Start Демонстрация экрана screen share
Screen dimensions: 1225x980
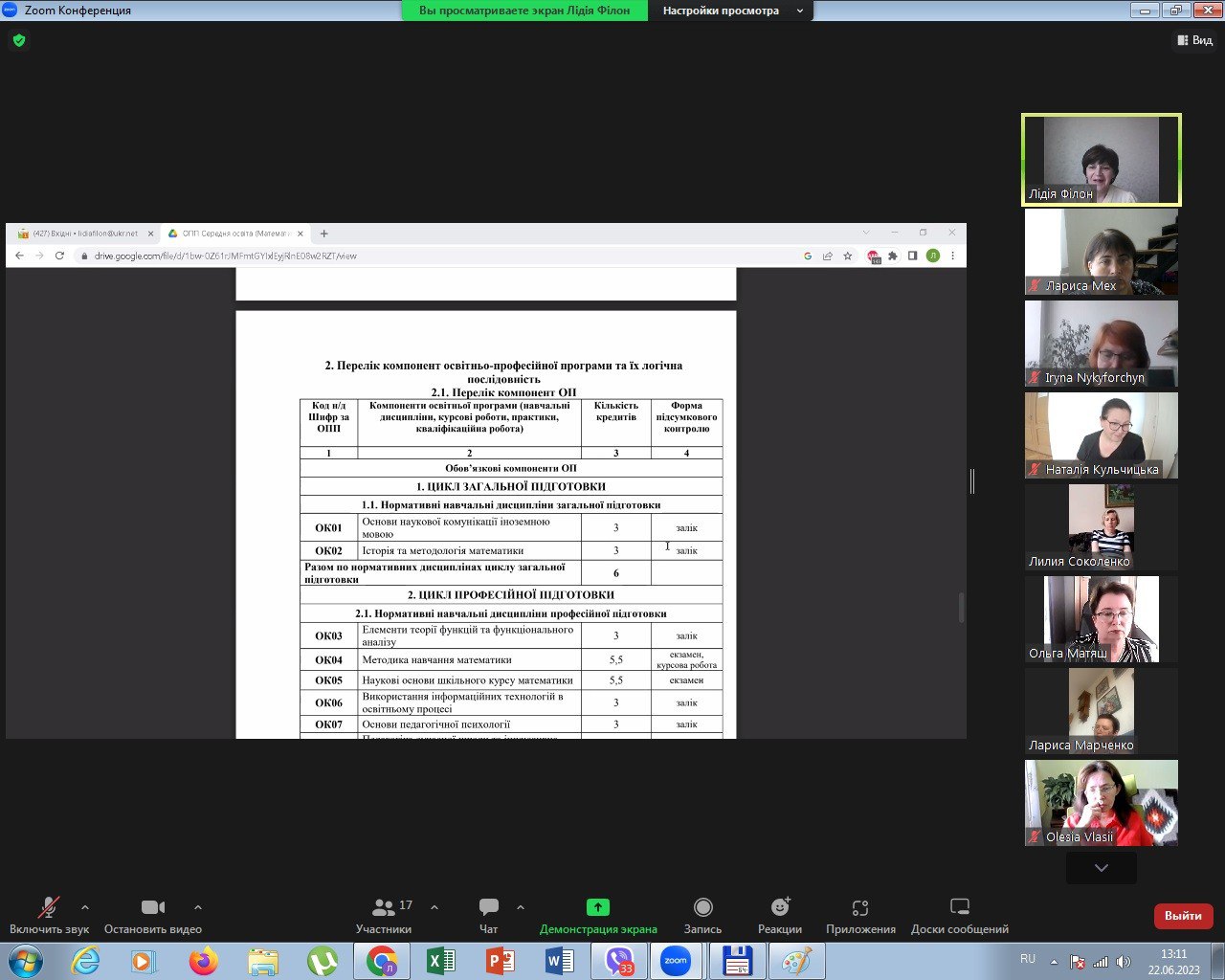(x=597, y=915)
